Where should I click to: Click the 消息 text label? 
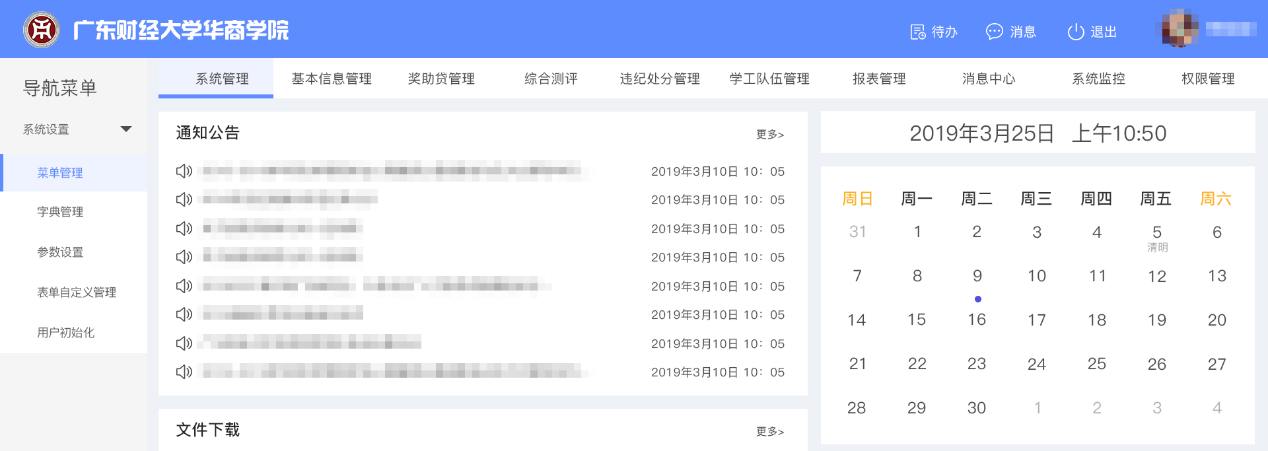1023,32
